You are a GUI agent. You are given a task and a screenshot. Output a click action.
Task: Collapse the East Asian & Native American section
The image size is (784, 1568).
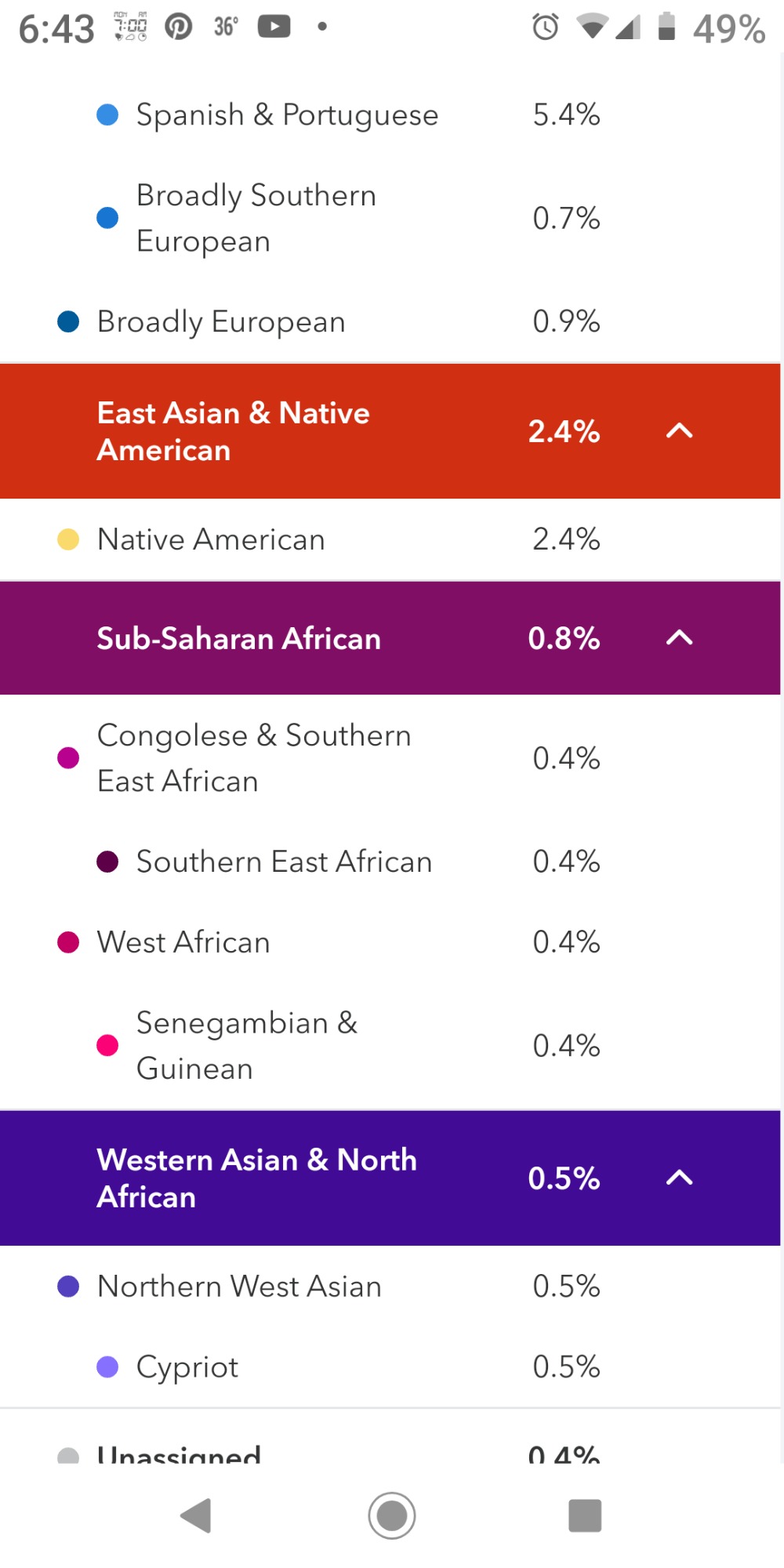pyautogui.click(x=679, y=430)
